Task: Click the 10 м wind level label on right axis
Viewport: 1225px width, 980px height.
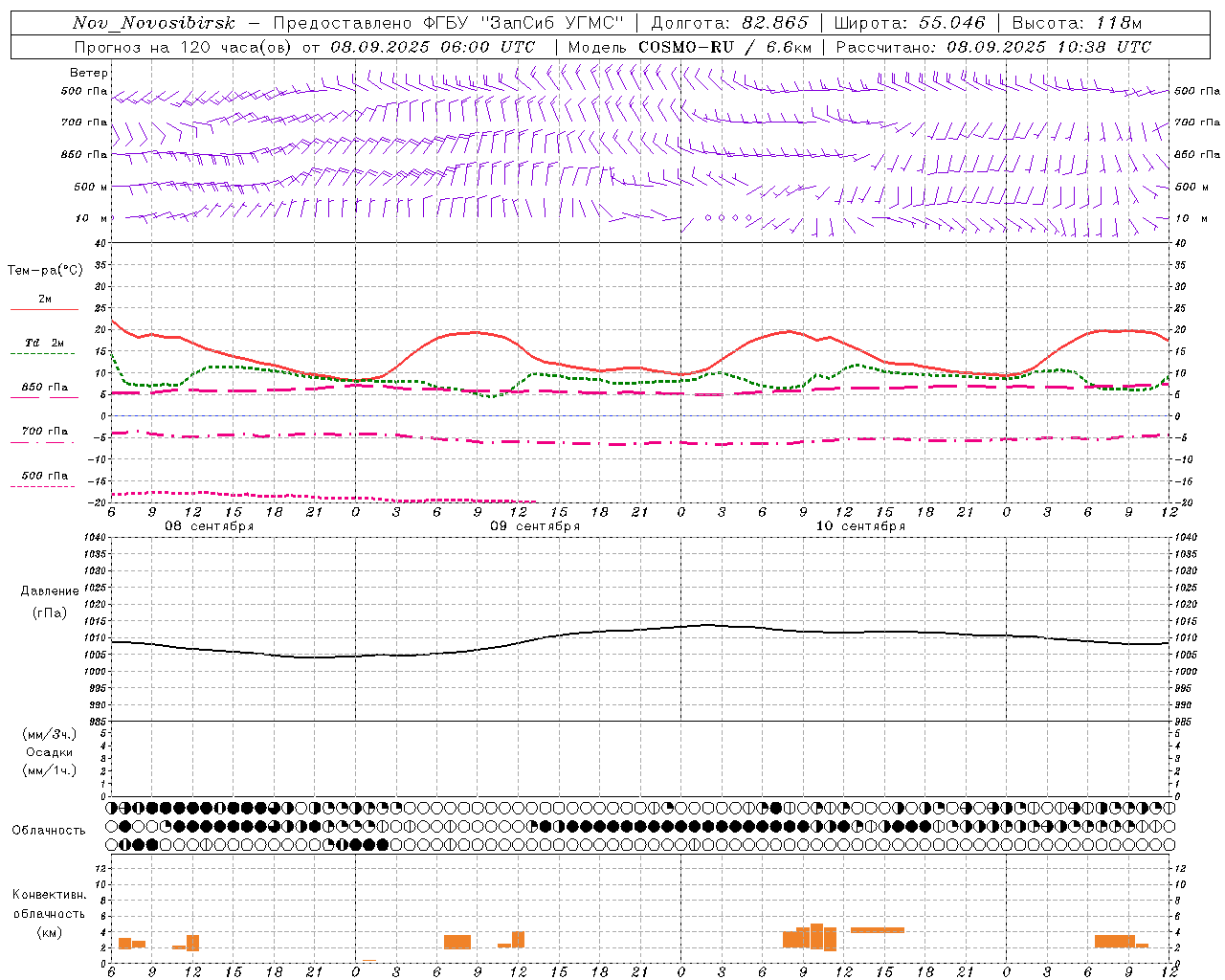Action: (x=1192, y=218)
